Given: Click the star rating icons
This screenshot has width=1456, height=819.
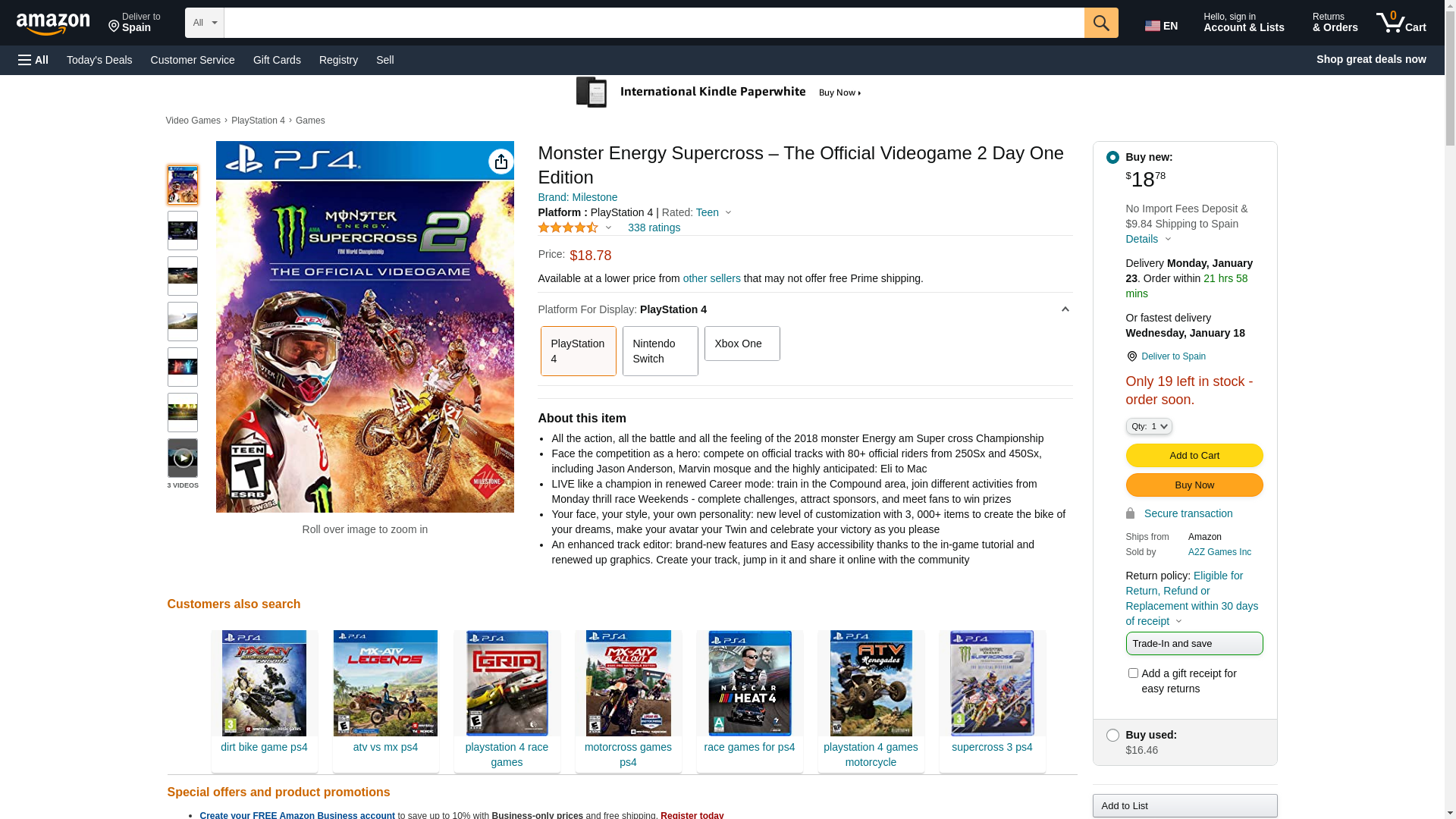Looking at the screenshot, I should tap(568, 227).
